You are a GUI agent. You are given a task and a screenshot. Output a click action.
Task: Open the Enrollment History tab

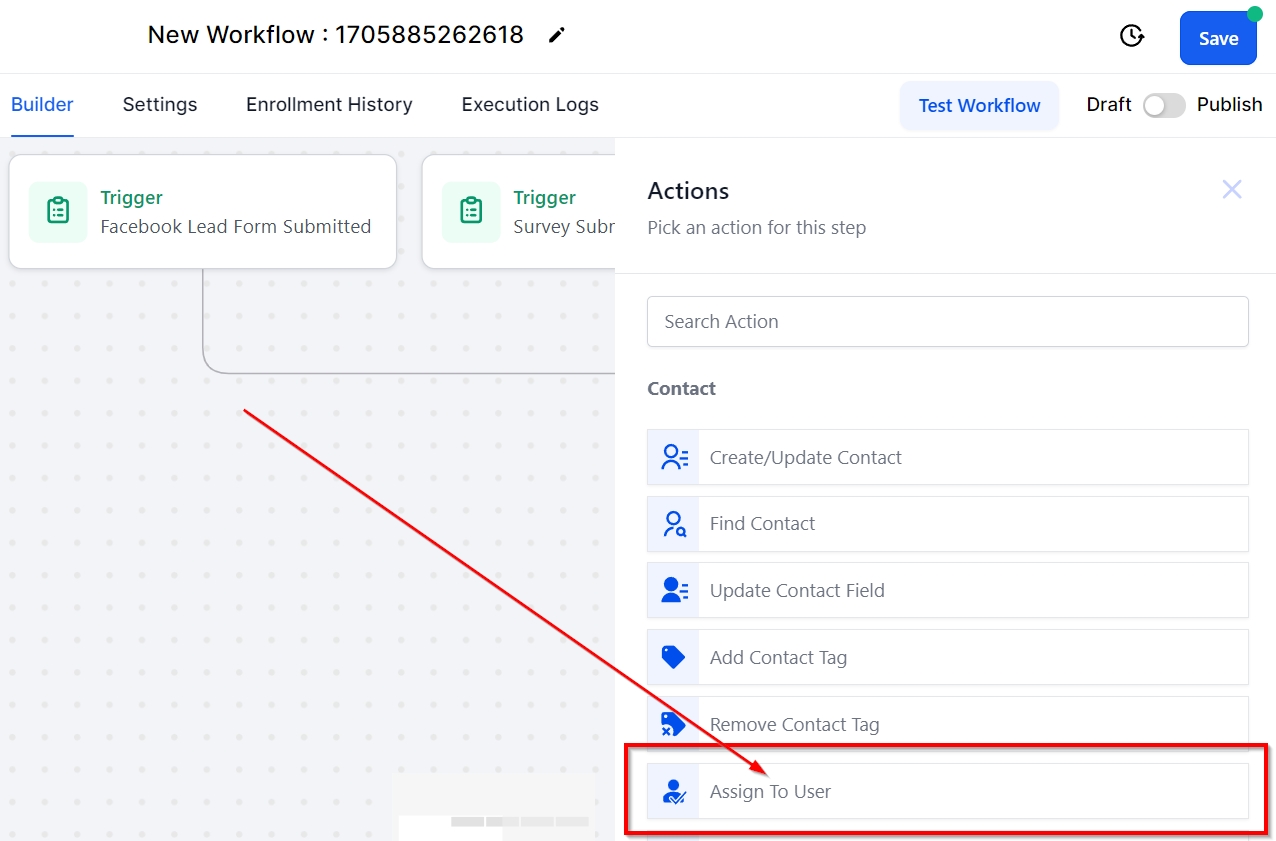pos(329,105)
